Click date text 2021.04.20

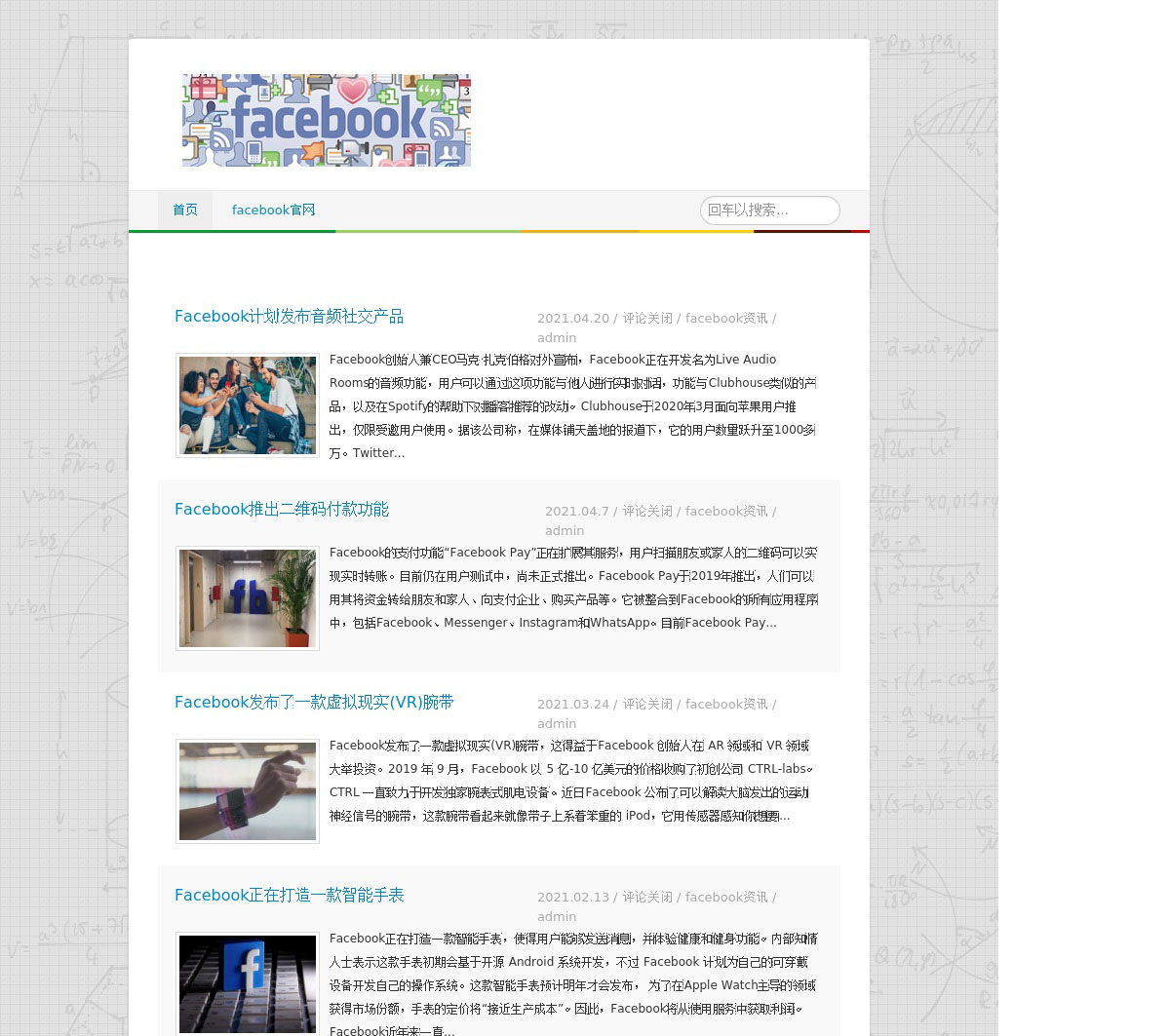coord(573,318)
